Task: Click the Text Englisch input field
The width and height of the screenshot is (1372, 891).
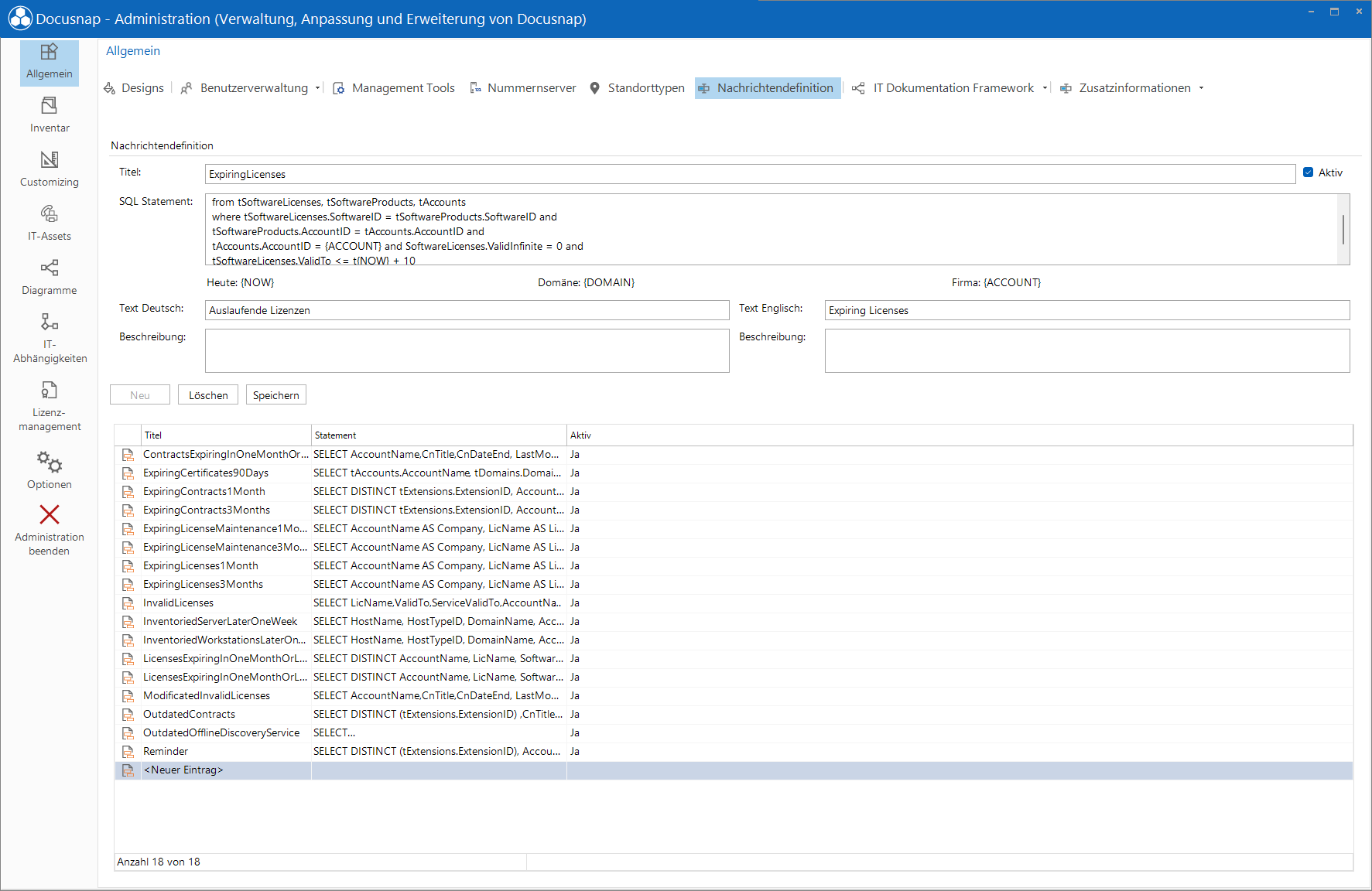Action: click(1087, 310)
